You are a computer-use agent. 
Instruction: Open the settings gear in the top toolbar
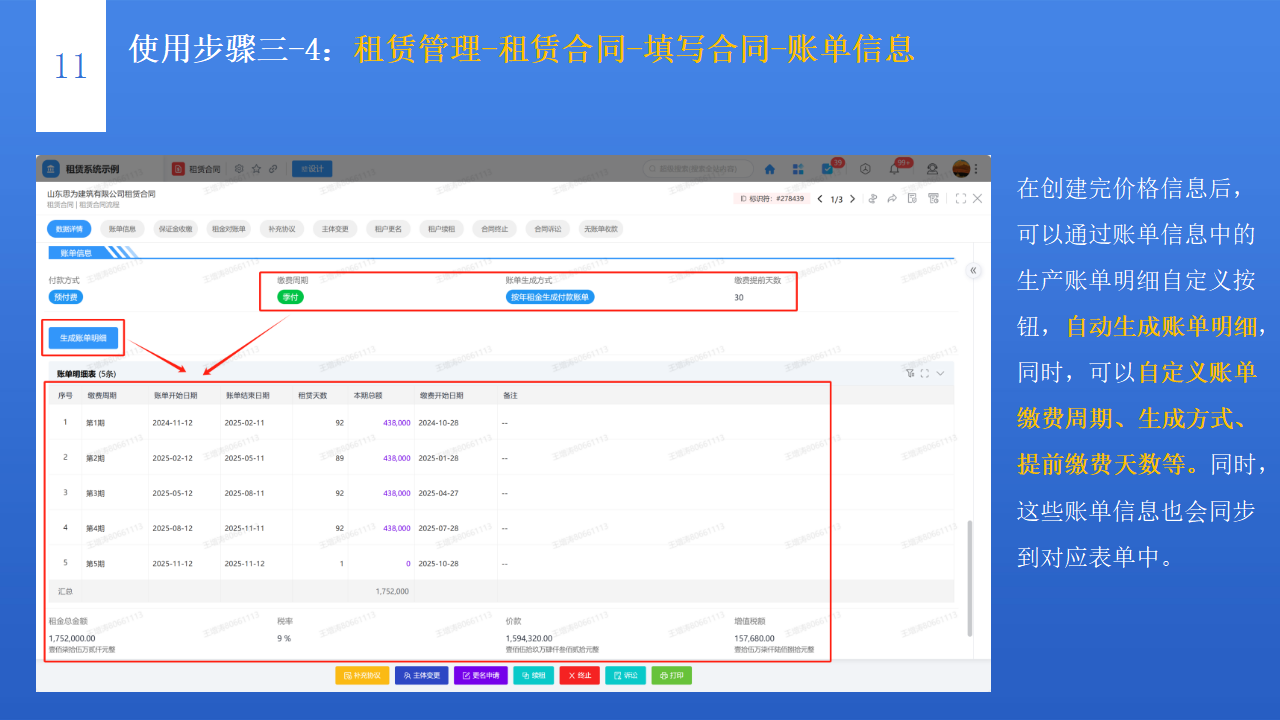tap(239, 168)
